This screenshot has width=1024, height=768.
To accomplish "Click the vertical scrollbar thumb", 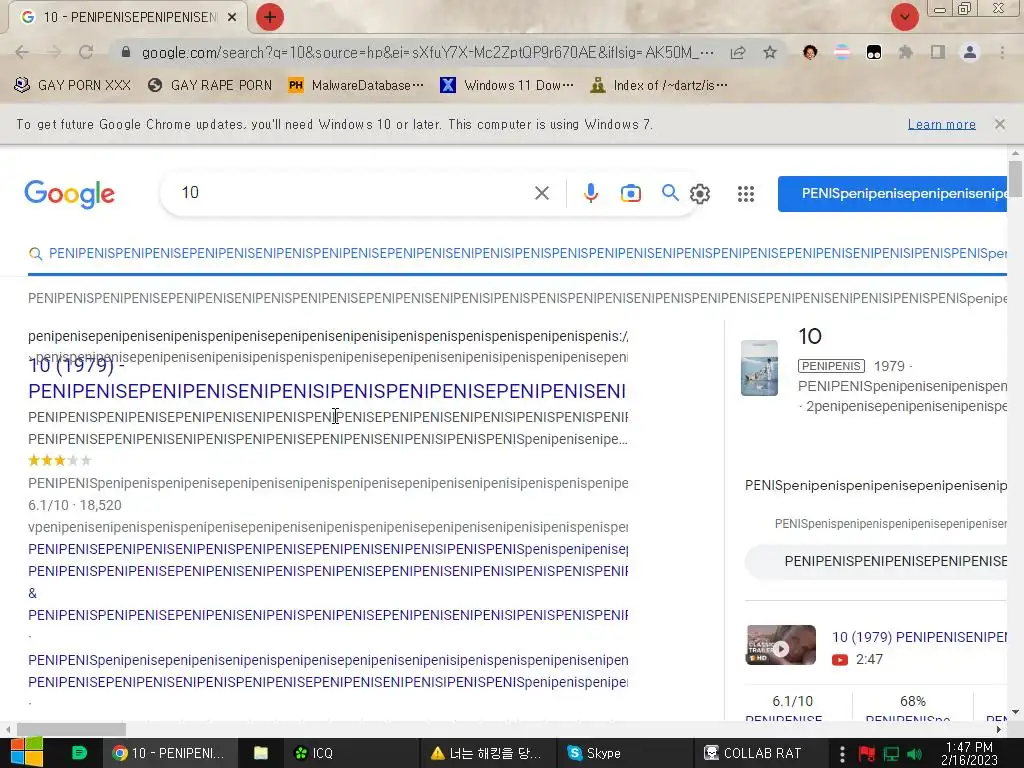I will (x=1015, y=178).
